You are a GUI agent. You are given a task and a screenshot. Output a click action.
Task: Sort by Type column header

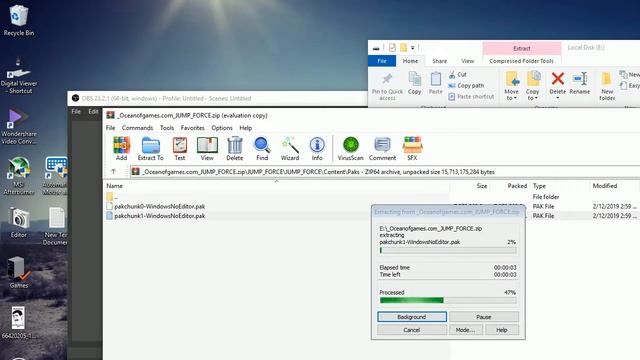[539, 186]
